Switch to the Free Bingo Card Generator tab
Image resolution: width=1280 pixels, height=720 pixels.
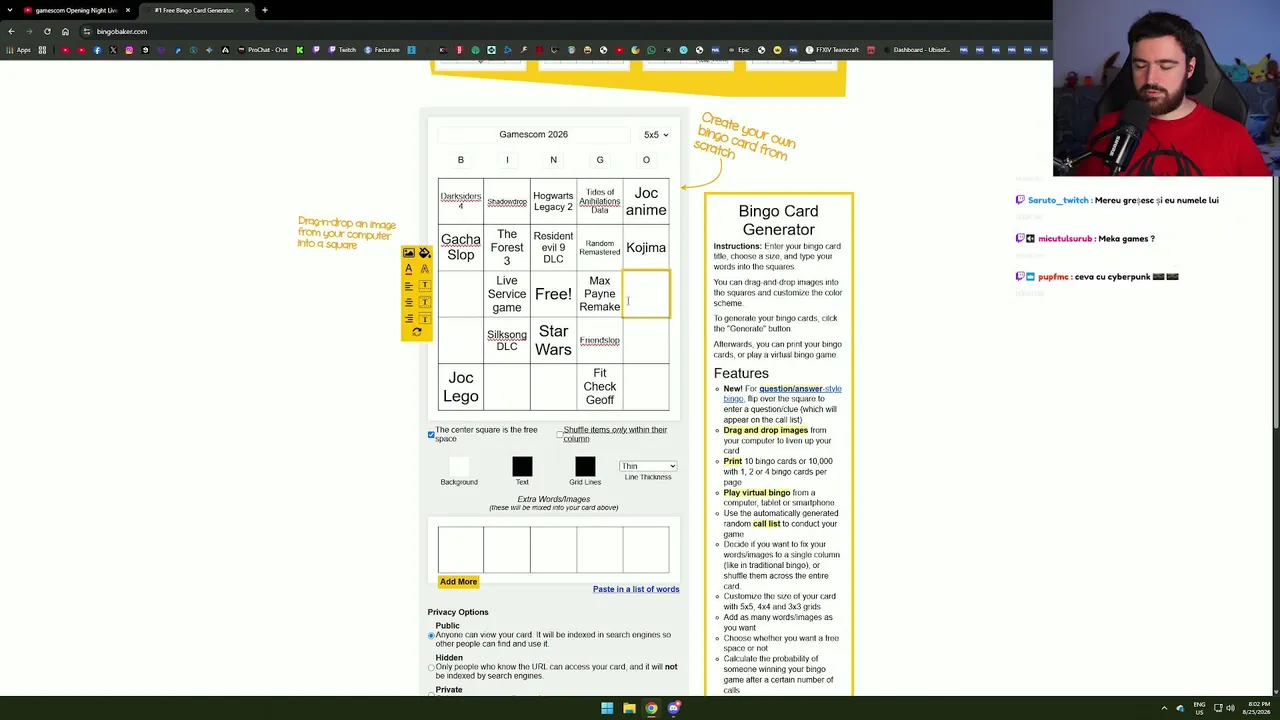point(195,10)
